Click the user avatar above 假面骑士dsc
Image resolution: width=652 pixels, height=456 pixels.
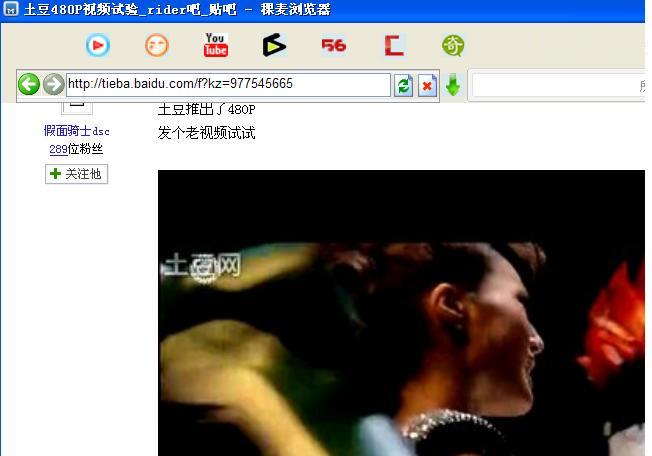click(78, 105)
